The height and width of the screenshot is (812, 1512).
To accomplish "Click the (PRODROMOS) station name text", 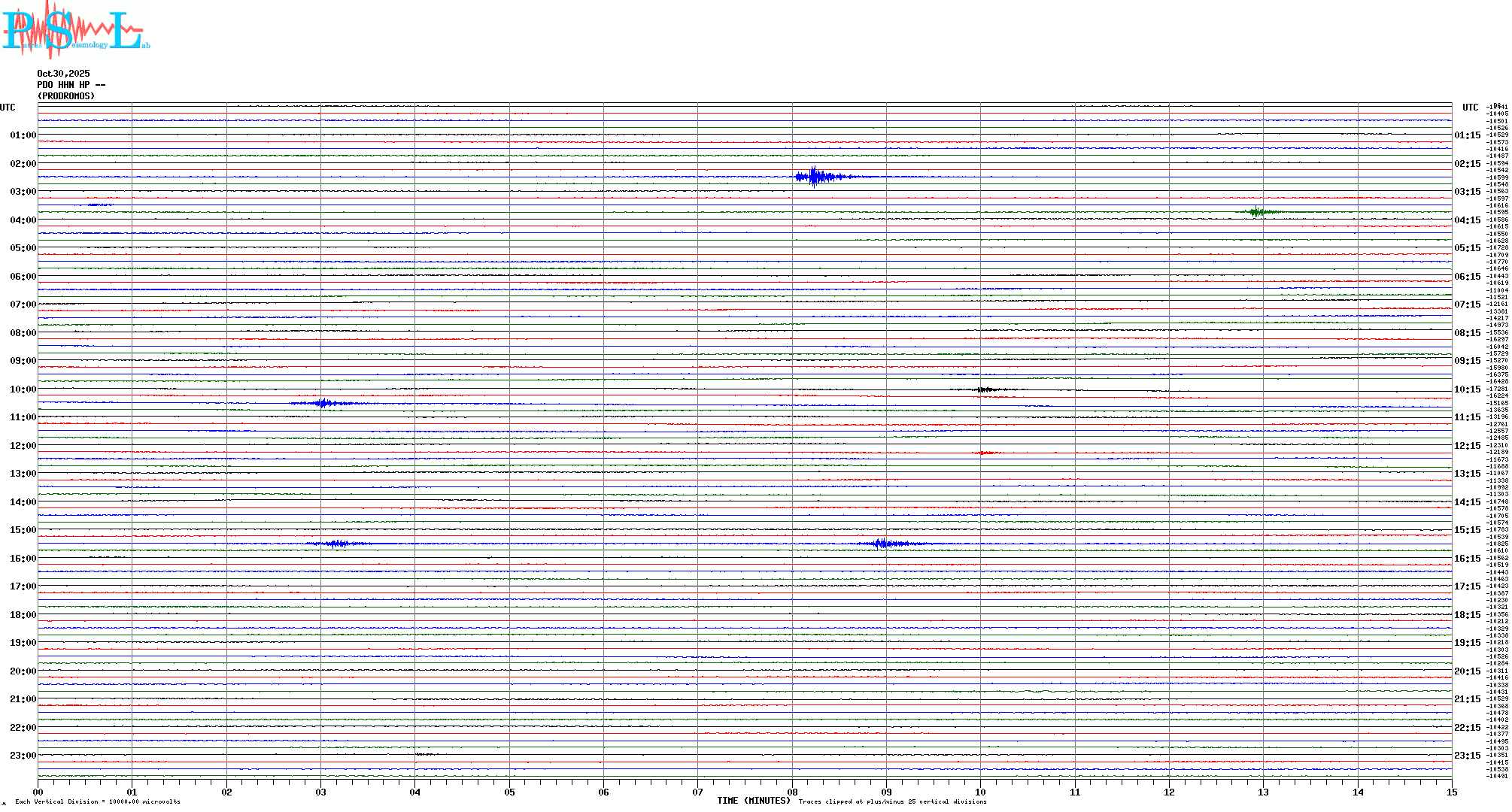I will pos(66,96).
